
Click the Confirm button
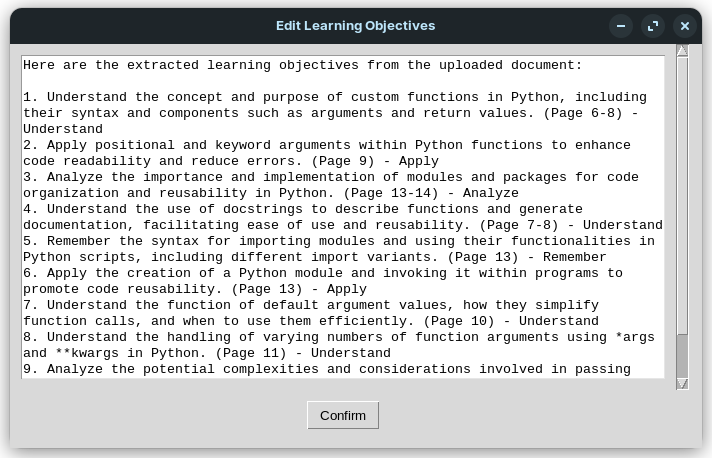pos(343,415)
